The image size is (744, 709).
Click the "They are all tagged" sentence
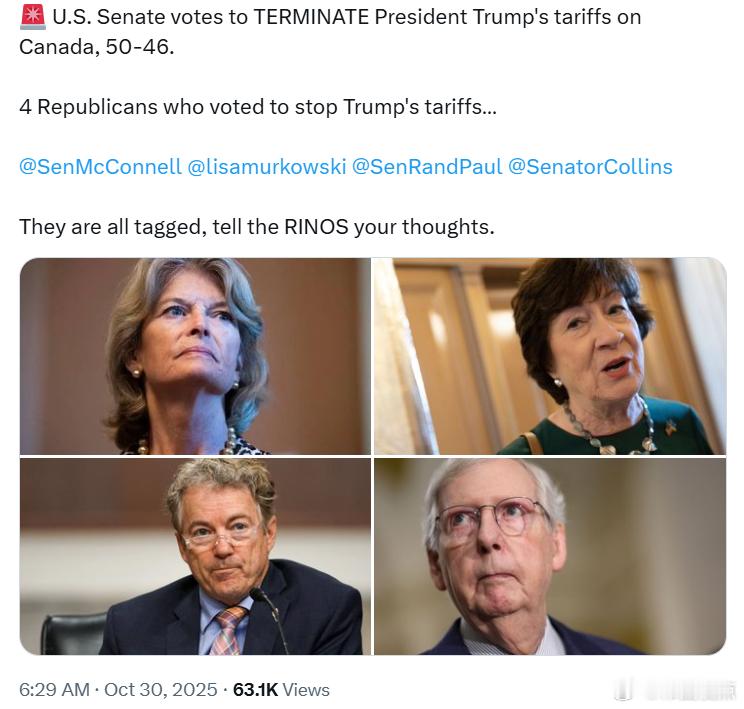pos(257,226)
